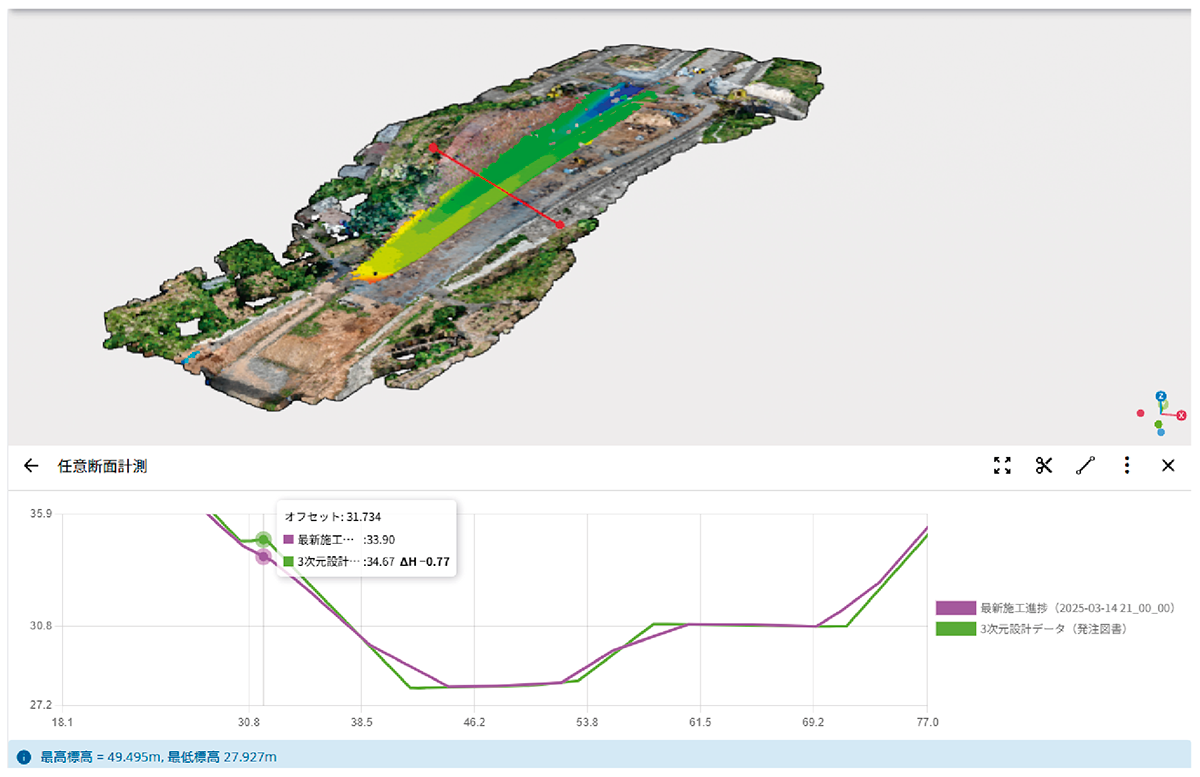Screen dimensions: 1200x777
Task: Click the purple progress data point marker
Action: [263, 557]
